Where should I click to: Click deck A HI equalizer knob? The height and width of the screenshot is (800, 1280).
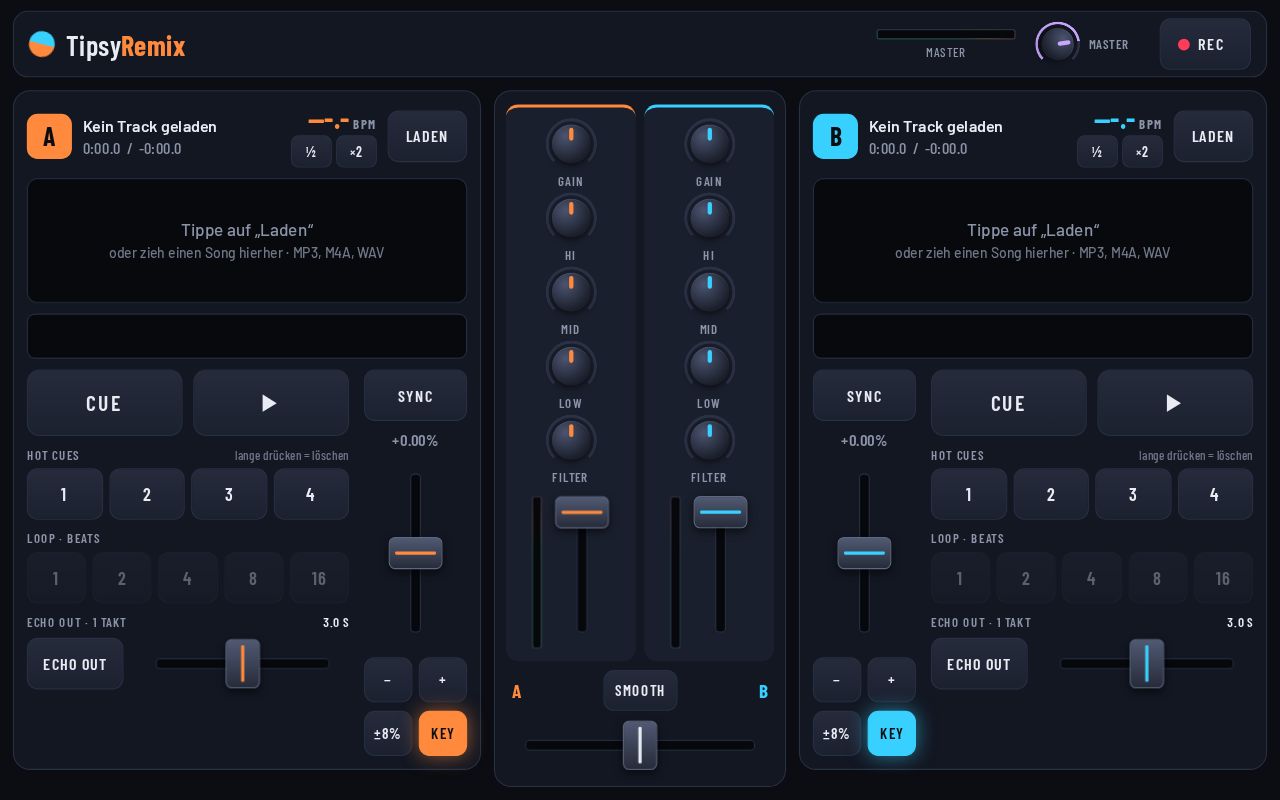click(571, 218)
